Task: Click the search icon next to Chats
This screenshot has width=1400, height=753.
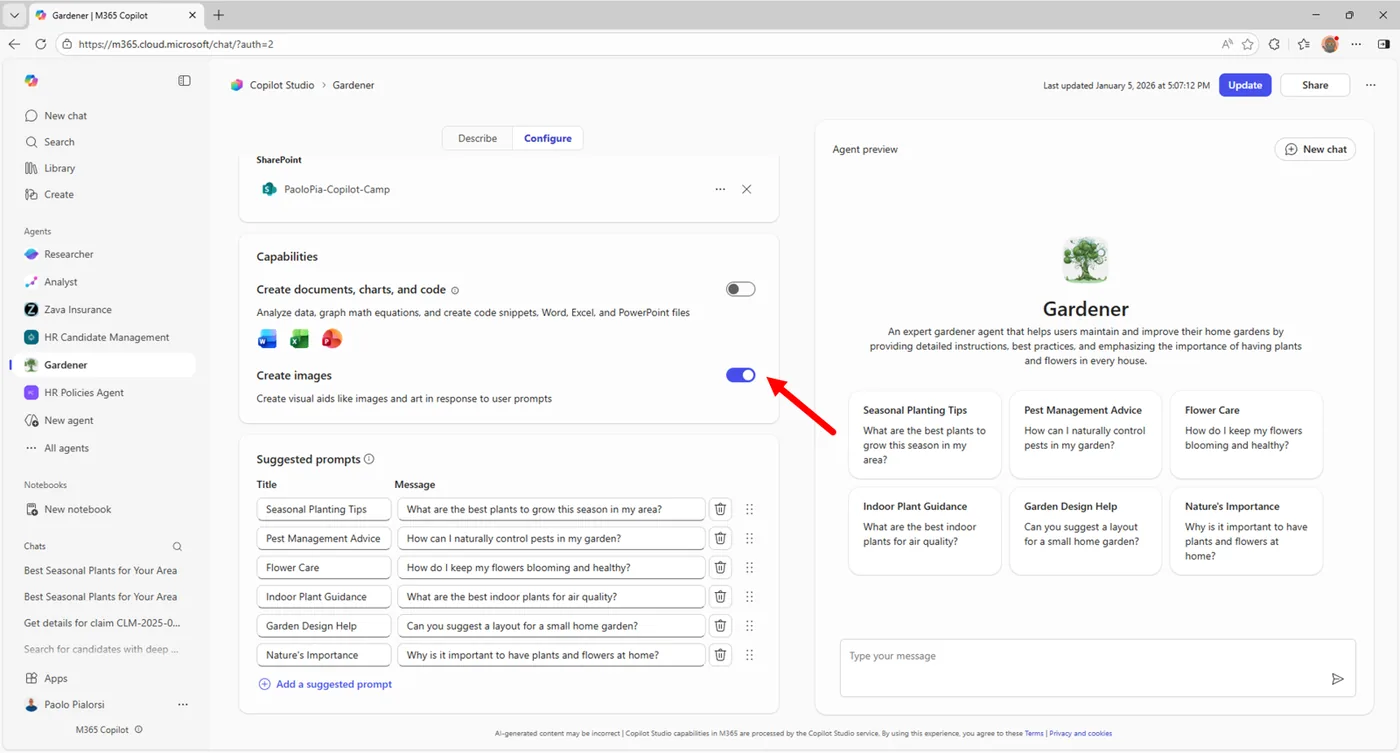Action: coord(177,547)
